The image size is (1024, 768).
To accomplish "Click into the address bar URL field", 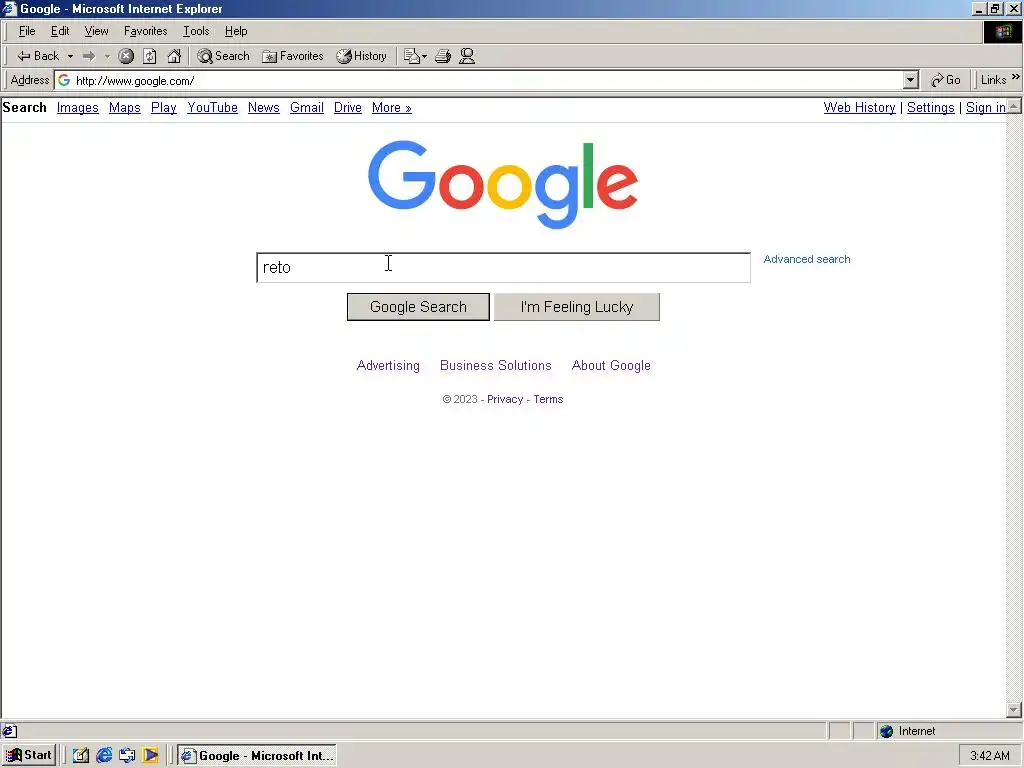I will coord(488,81).
